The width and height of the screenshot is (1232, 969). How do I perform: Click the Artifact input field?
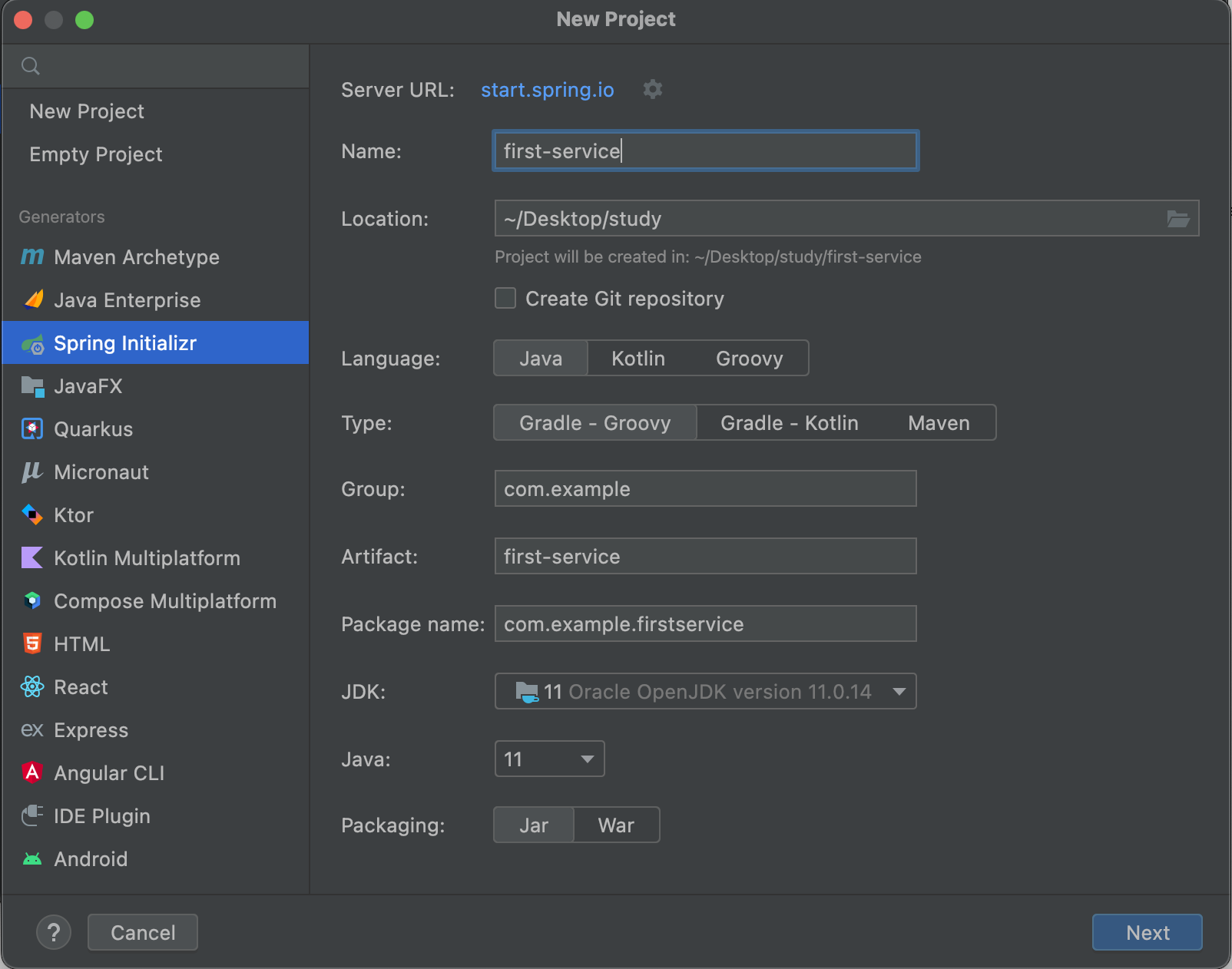pyautogui.click(x=706, y=556)
